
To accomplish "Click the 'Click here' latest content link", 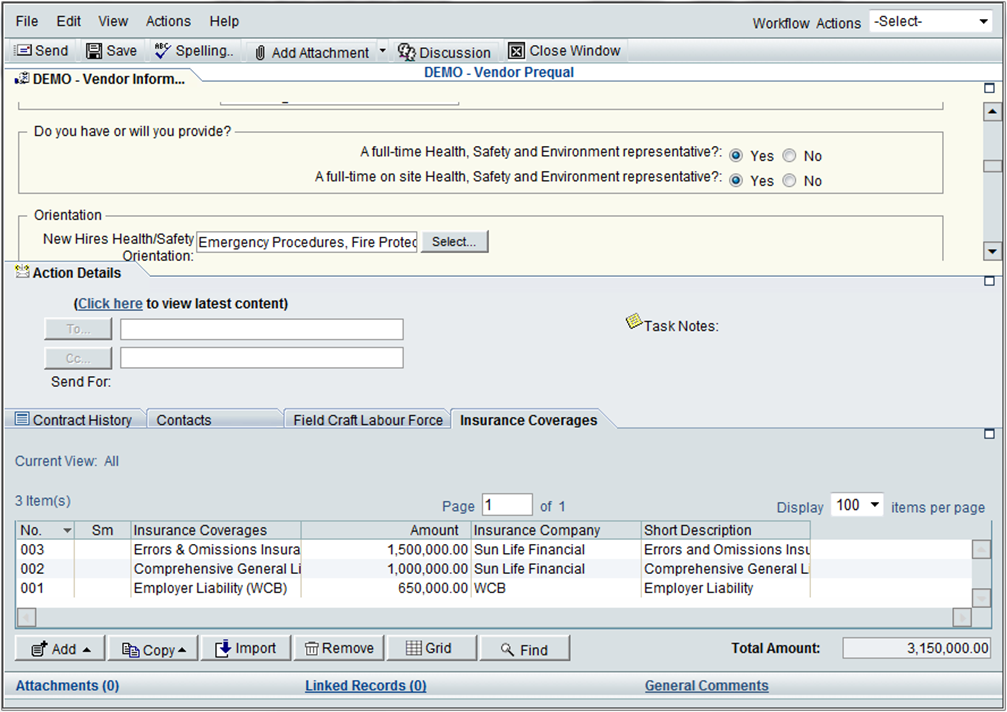I will [110, 303].
